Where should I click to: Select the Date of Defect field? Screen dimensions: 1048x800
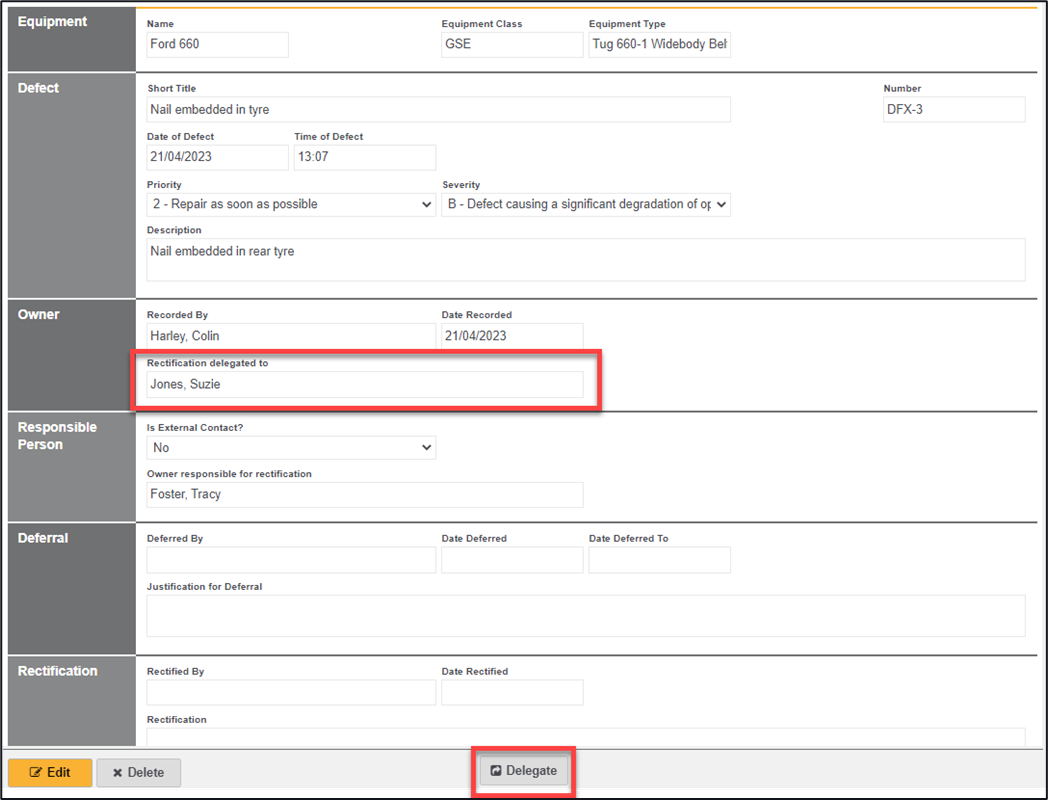coord(217,158)
